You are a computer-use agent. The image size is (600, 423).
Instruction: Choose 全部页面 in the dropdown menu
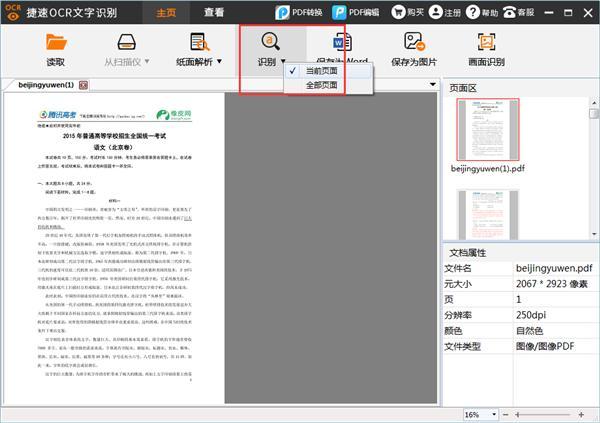point(328,85)
